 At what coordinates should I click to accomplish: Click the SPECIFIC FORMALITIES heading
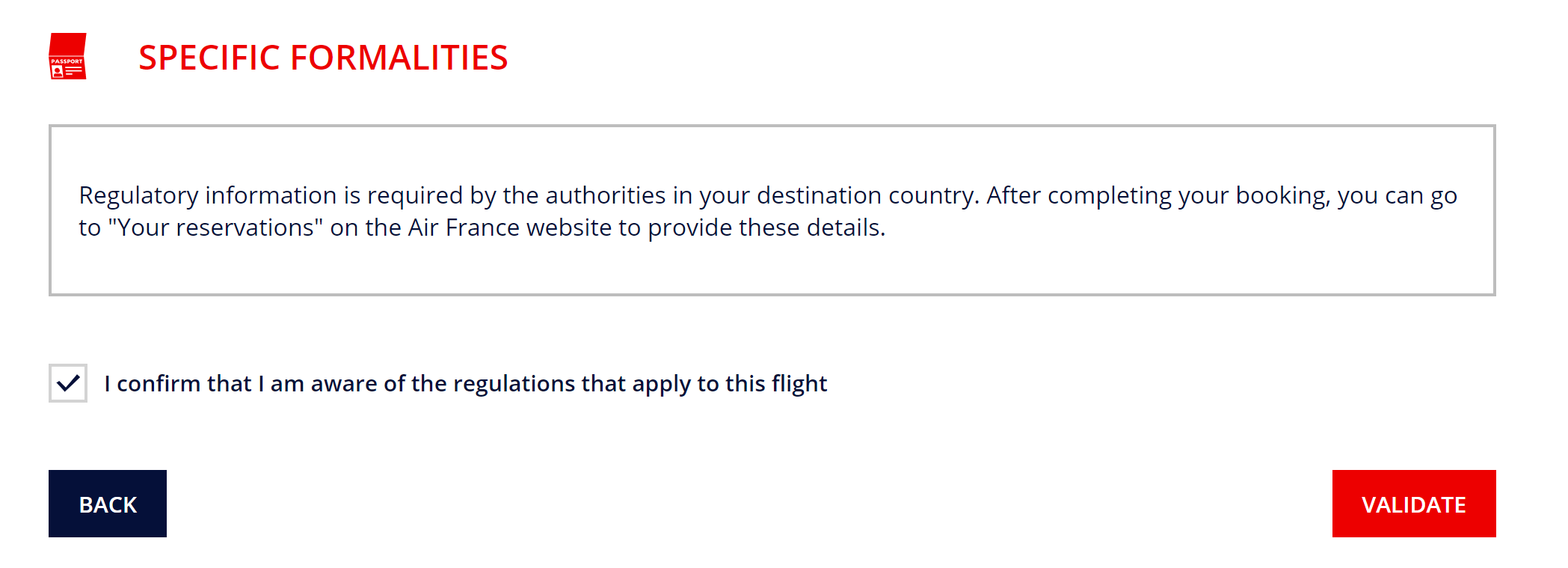pyautogui.click(x=323, y=58)
